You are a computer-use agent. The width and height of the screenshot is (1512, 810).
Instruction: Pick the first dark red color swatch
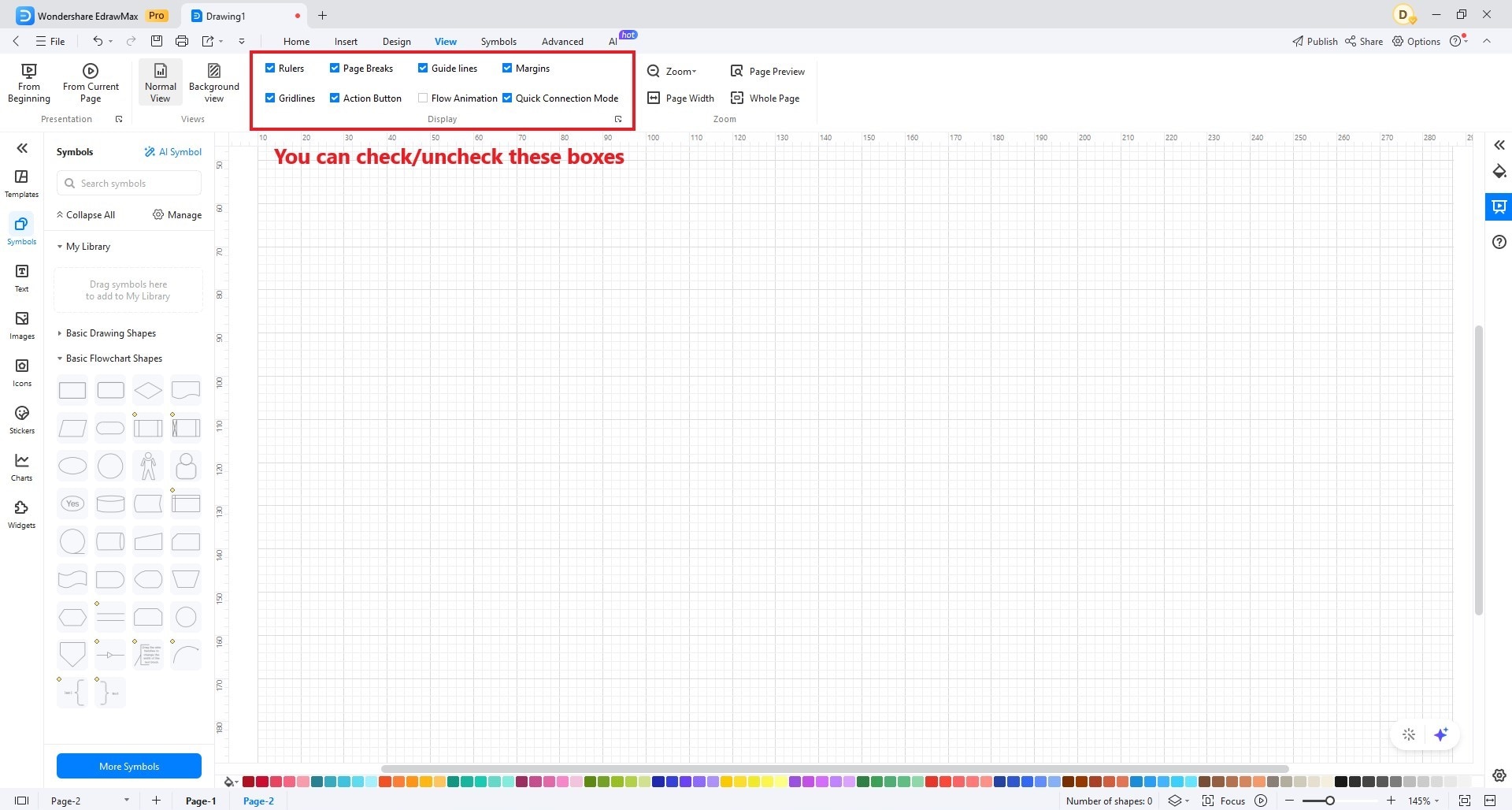(248, 782)
